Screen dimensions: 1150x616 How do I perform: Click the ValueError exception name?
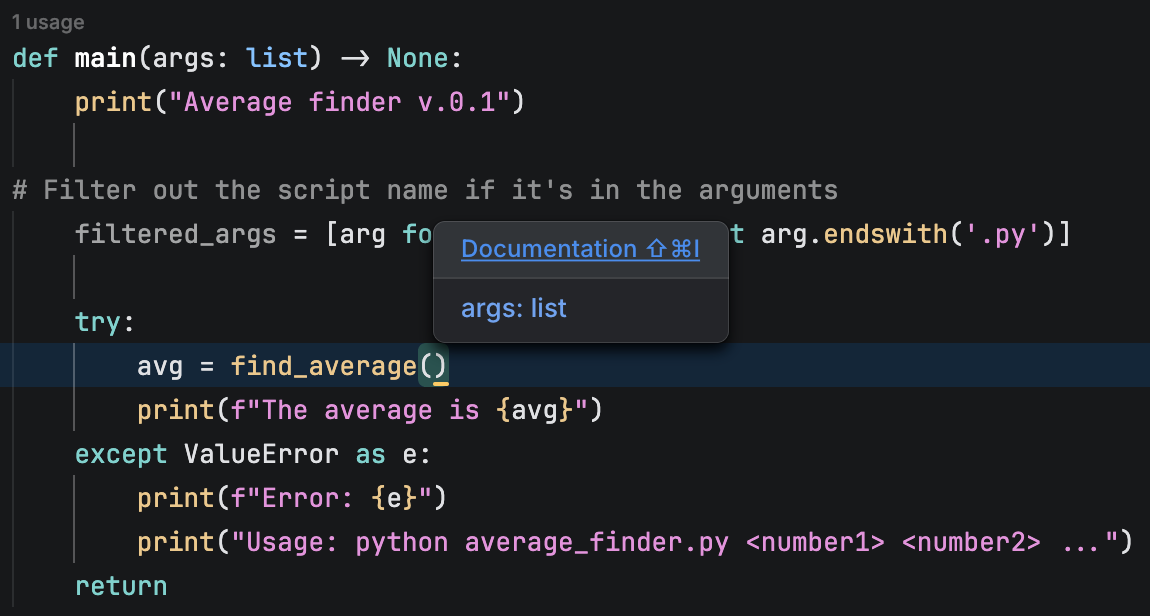pyautogui.click(x=261, y=454)
